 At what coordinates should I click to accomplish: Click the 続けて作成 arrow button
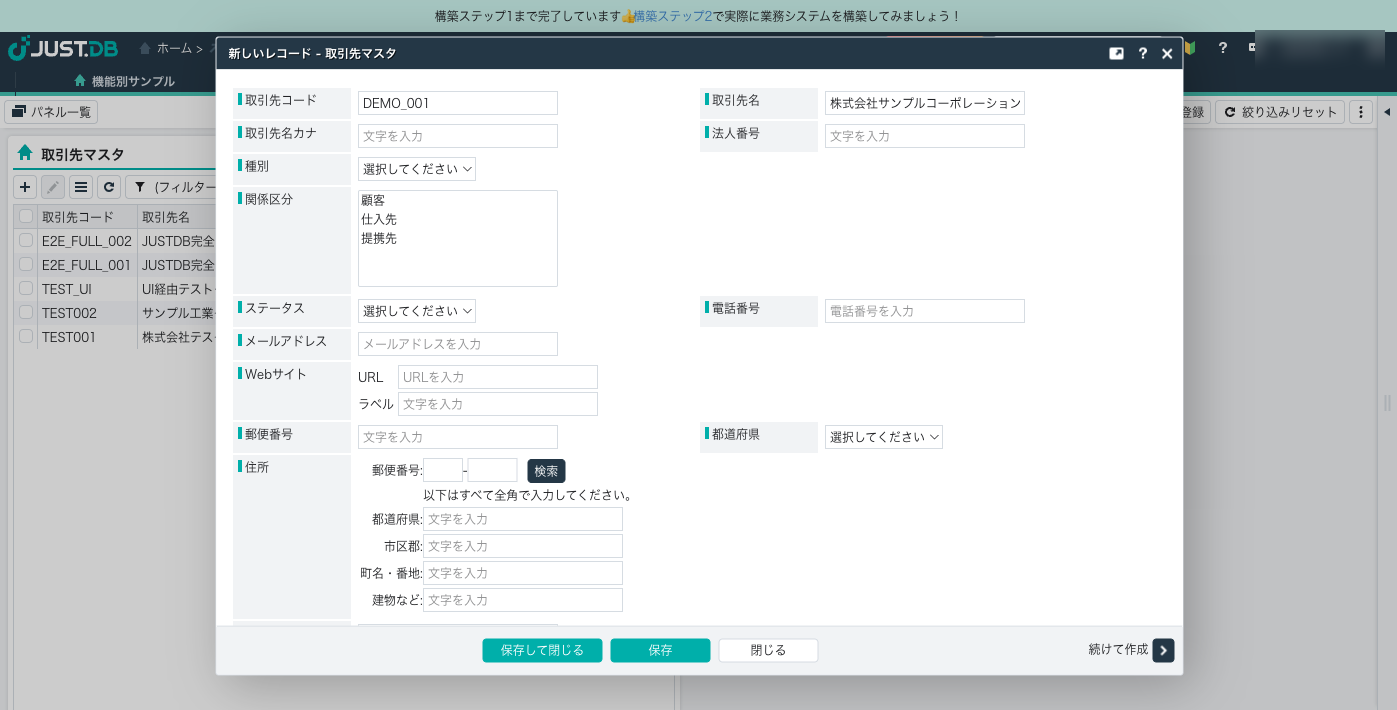1163,650
